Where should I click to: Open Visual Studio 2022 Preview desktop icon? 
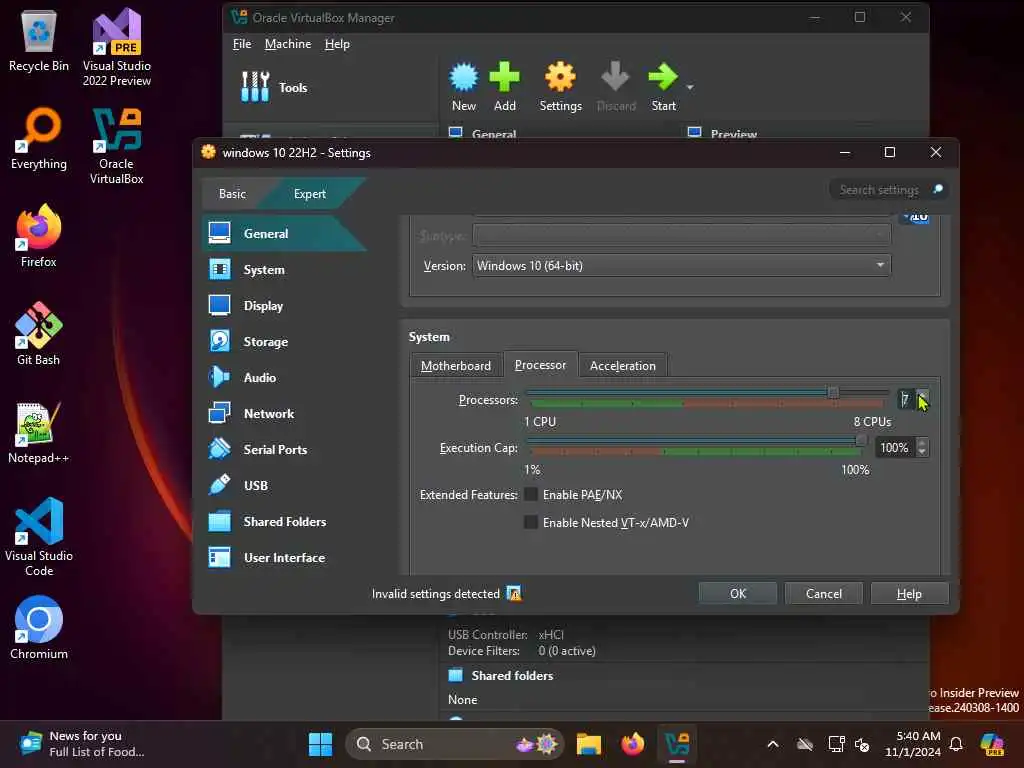[116, 47]
